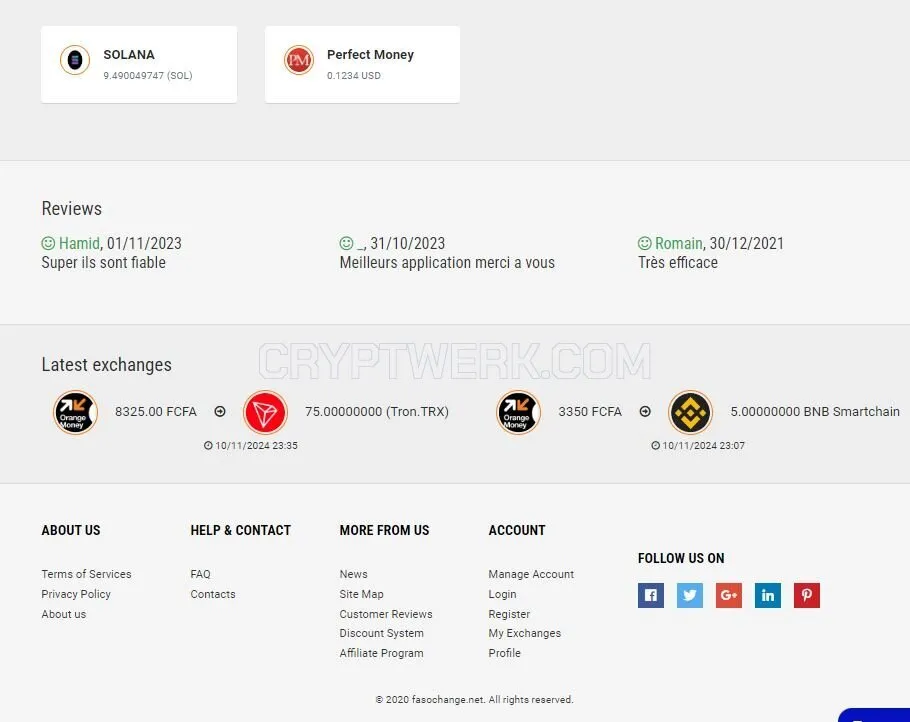The height and width of the screenshot is (722, 910).
Task: Click smiley icon on 31/10/2023 review
Action: [x=346, y=243]
